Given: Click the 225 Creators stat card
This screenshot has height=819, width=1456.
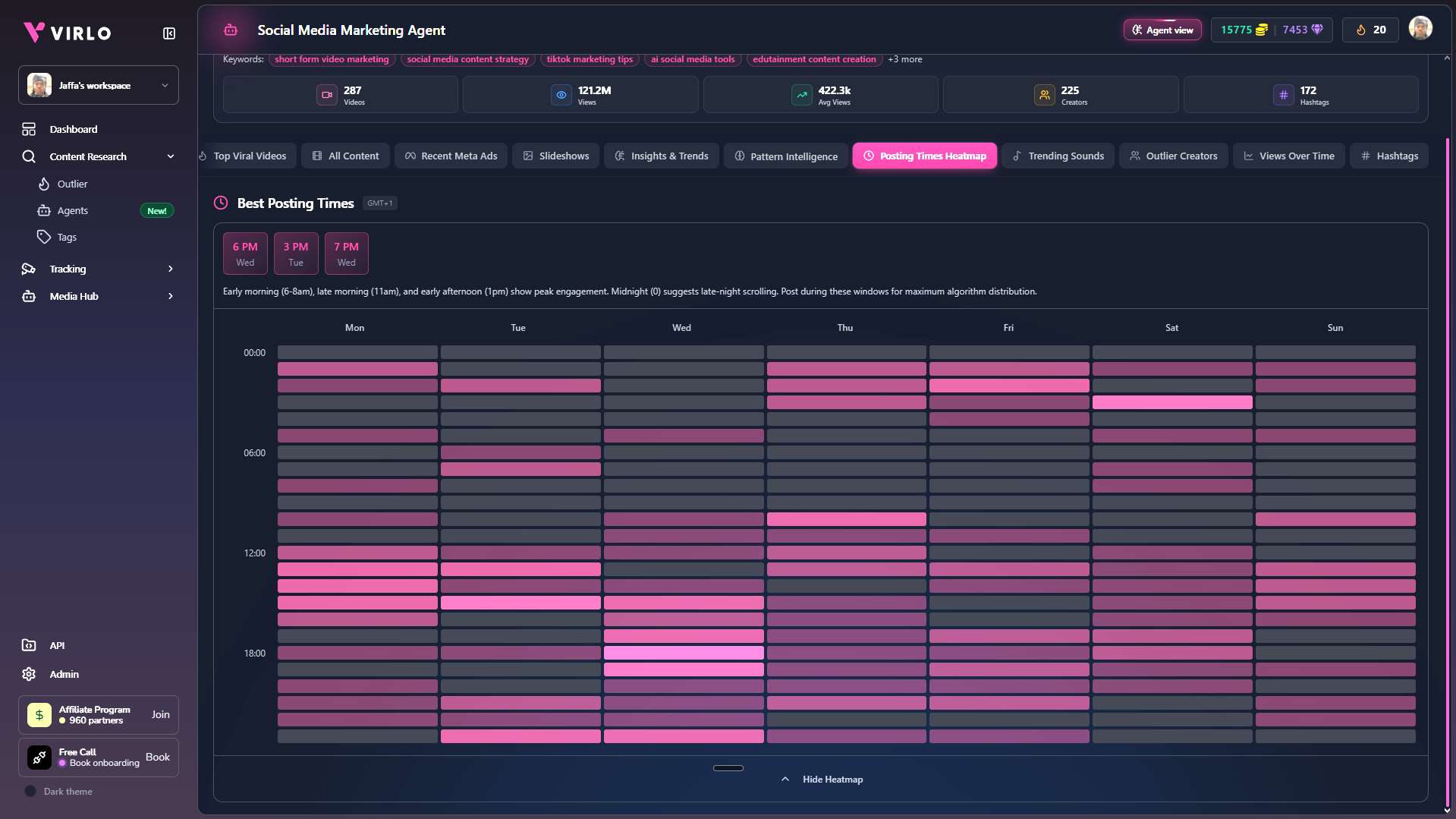Looking at the screenshot, I should click(1061, 95).
